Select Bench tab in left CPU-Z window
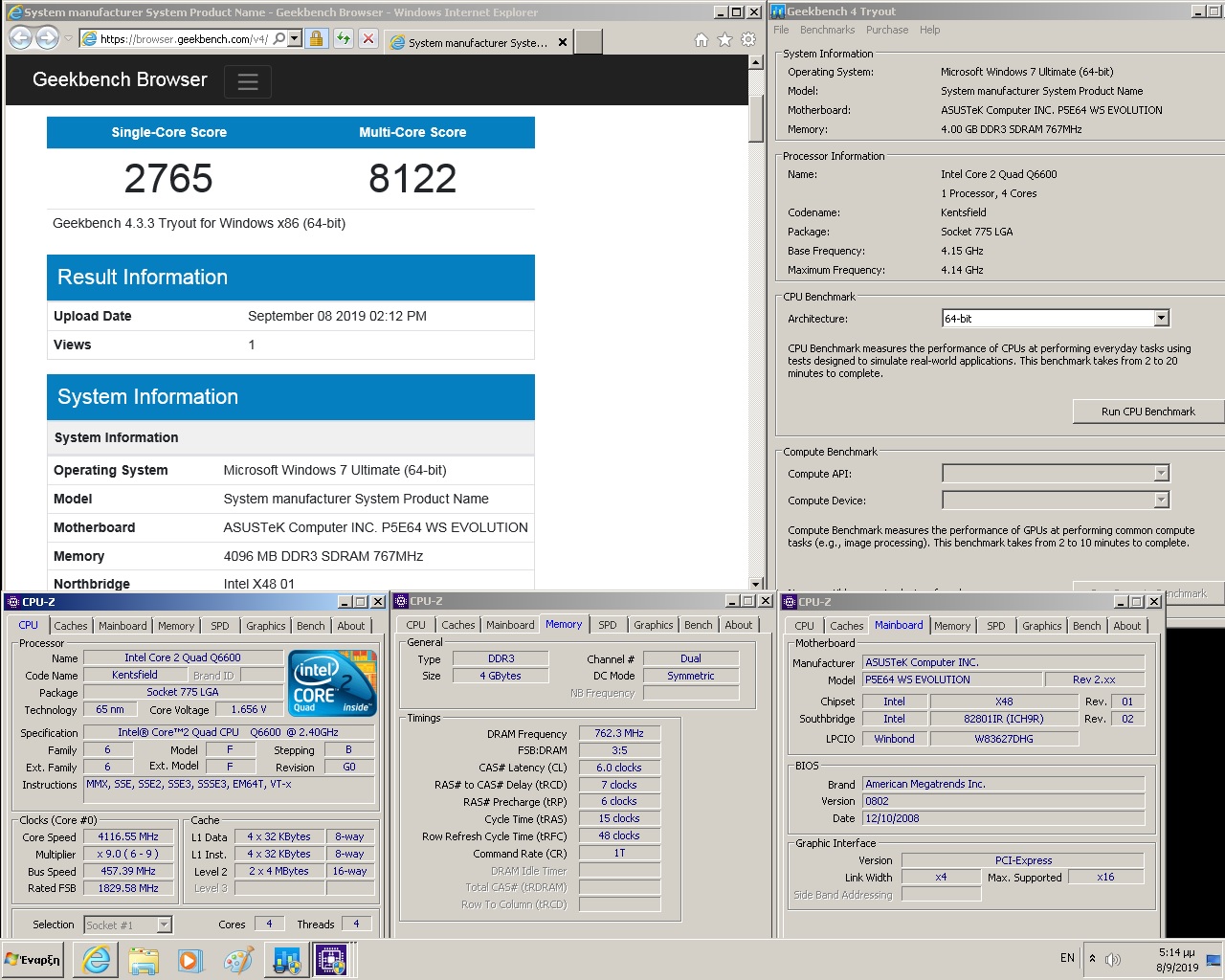 click(310, 626)
